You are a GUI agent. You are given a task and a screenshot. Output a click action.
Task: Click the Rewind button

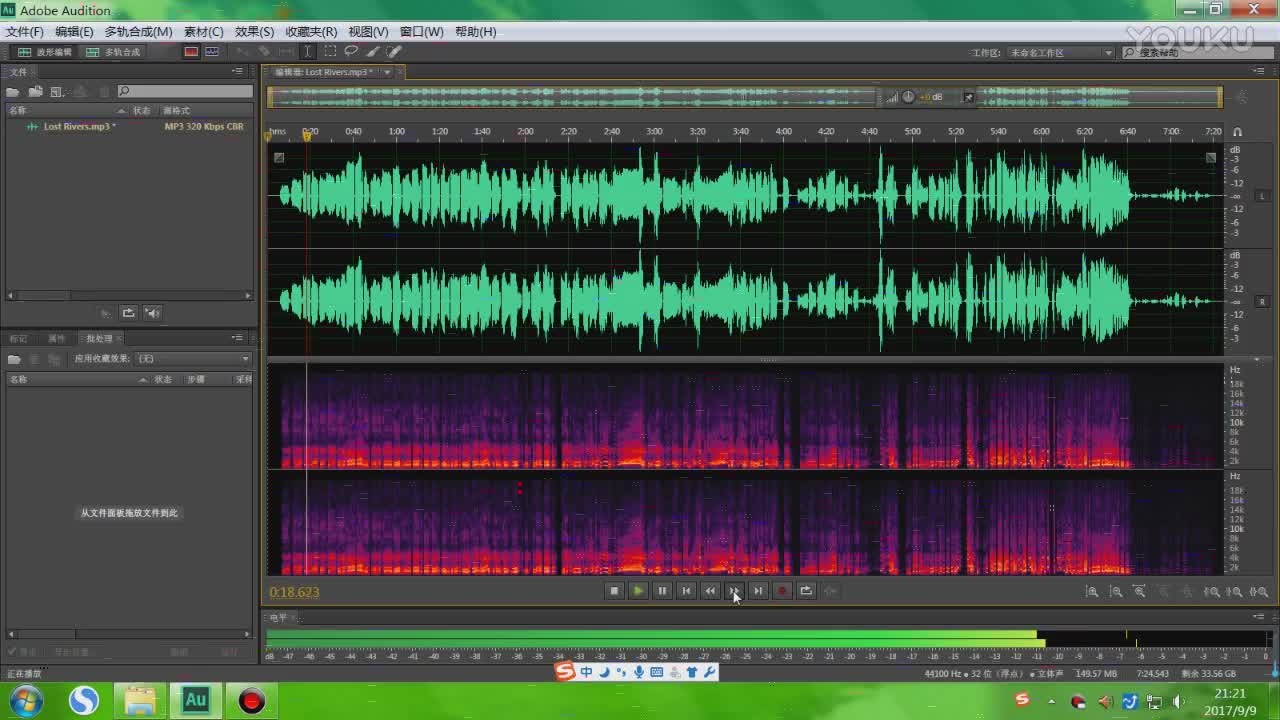coord(710,591)
